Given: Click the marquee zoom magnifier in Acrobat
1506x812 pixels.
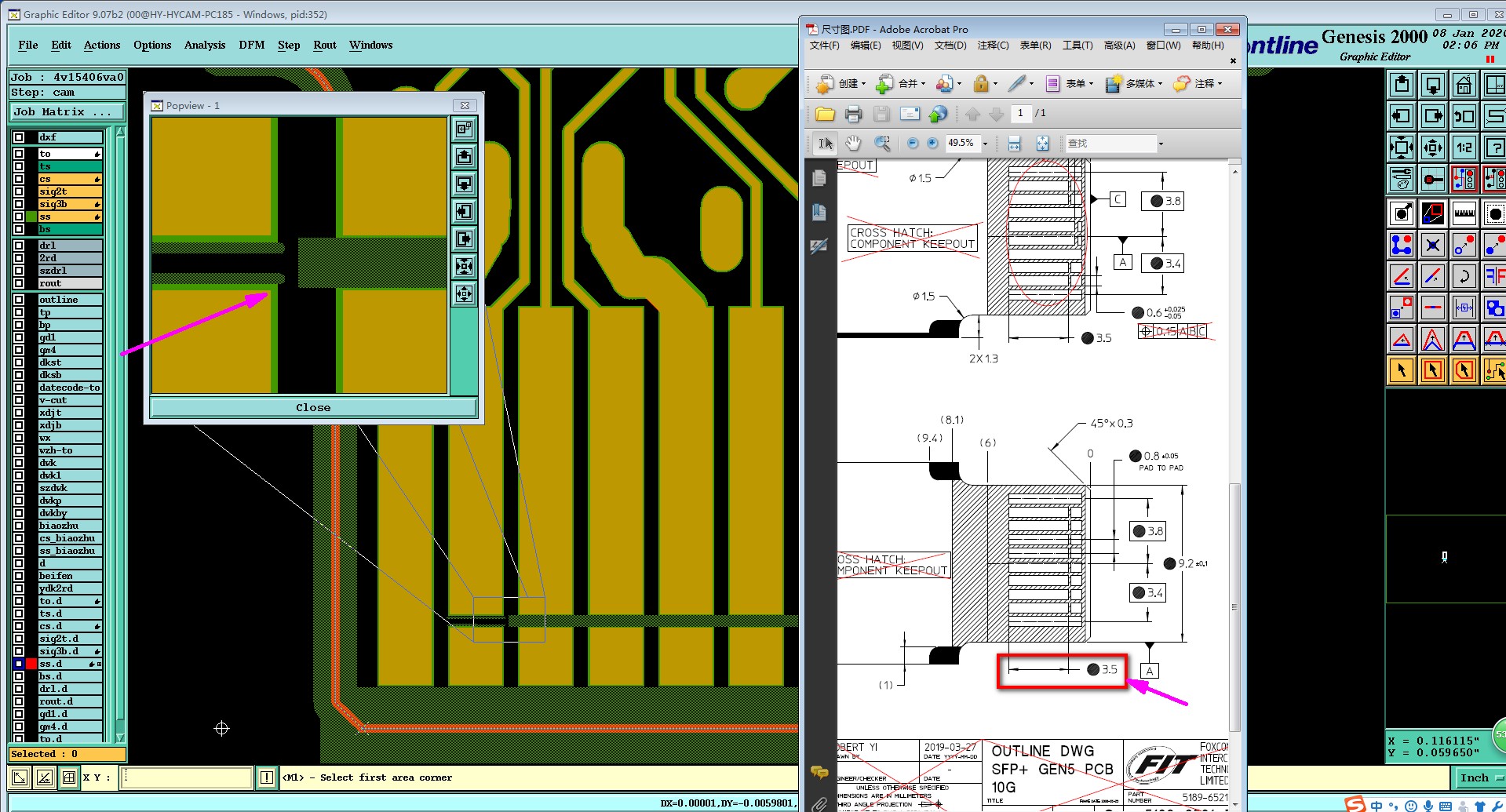Looking at the screenshot, I should click(882, 144).
